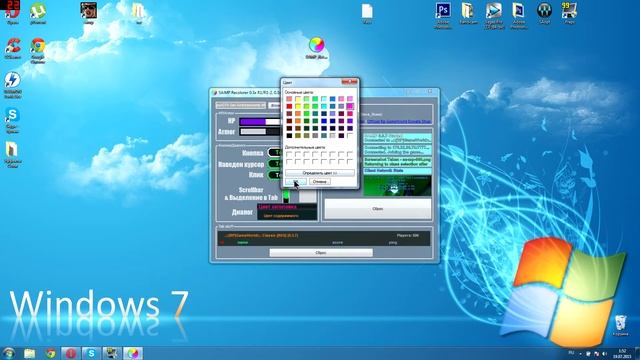
Task: Open the Google Chrome desktop shortcut
Action: [x=38, y=50]
